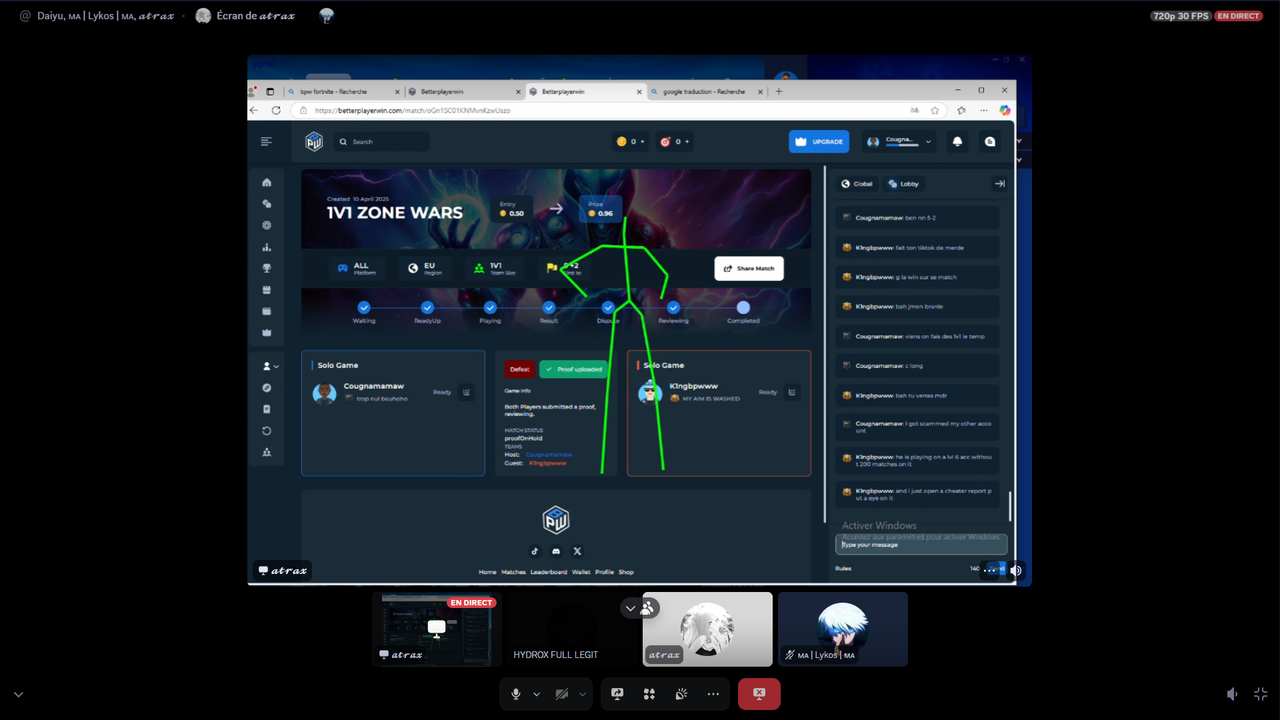This screenshot has height=720, width=1280.
Task: Open the Leaderboard footer link
Action: click(x=549, y=572)
